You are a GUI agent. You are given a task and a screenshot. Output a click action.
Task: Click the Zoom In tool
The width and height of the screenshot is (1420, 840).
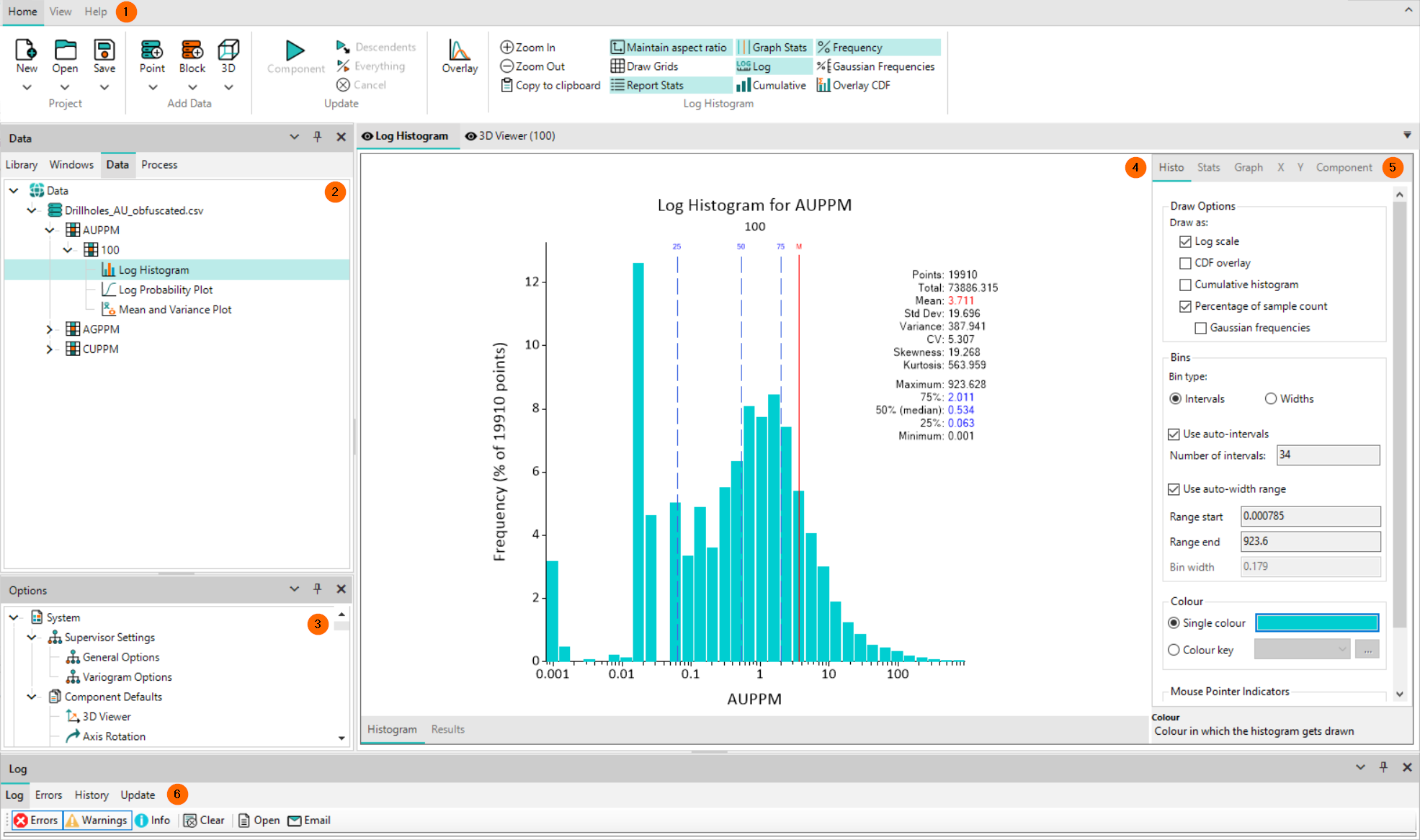point(528,48)
